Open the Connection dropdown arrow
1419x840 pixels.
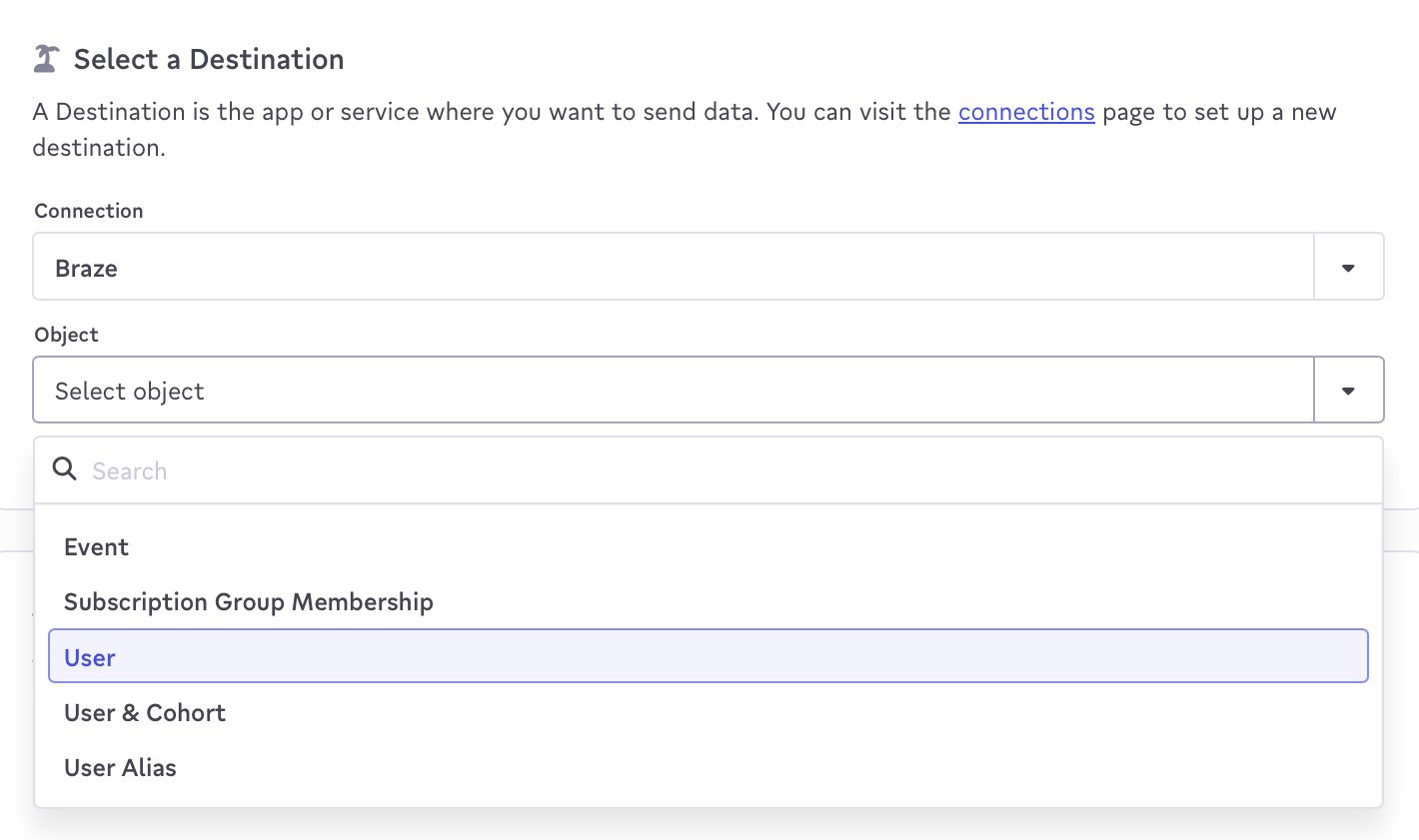click(x=1348, y=268)
